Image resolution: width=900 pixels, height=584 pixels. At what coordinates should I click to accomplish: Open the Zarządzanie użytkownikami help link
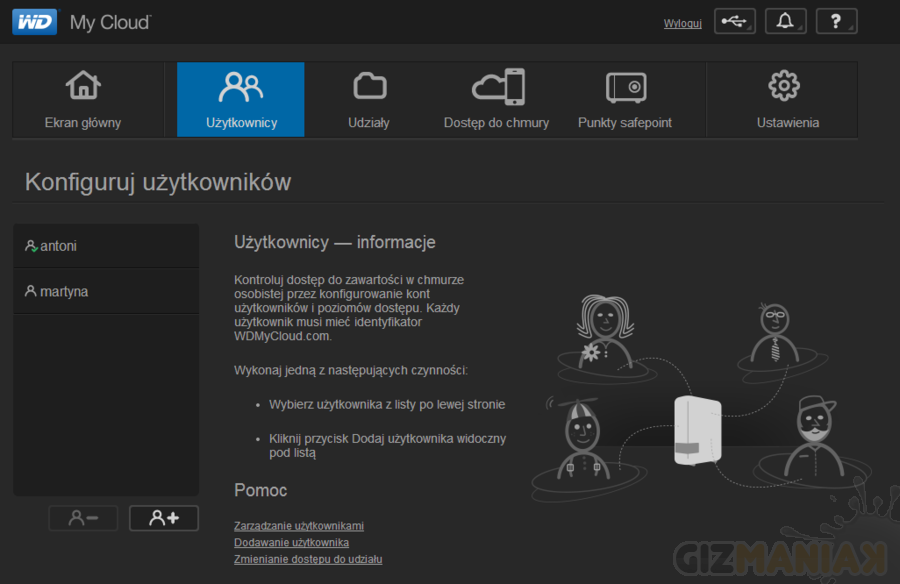[298, 526]
